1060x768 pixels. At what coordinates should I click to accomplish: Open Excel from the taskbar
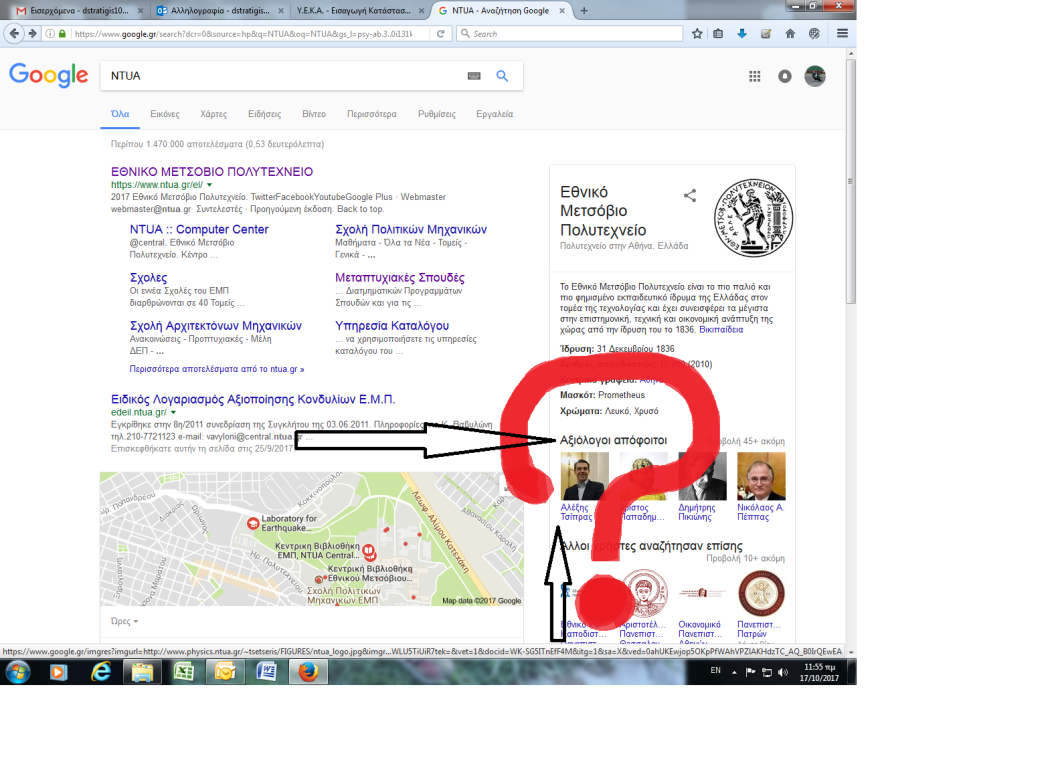click(183, 672)
